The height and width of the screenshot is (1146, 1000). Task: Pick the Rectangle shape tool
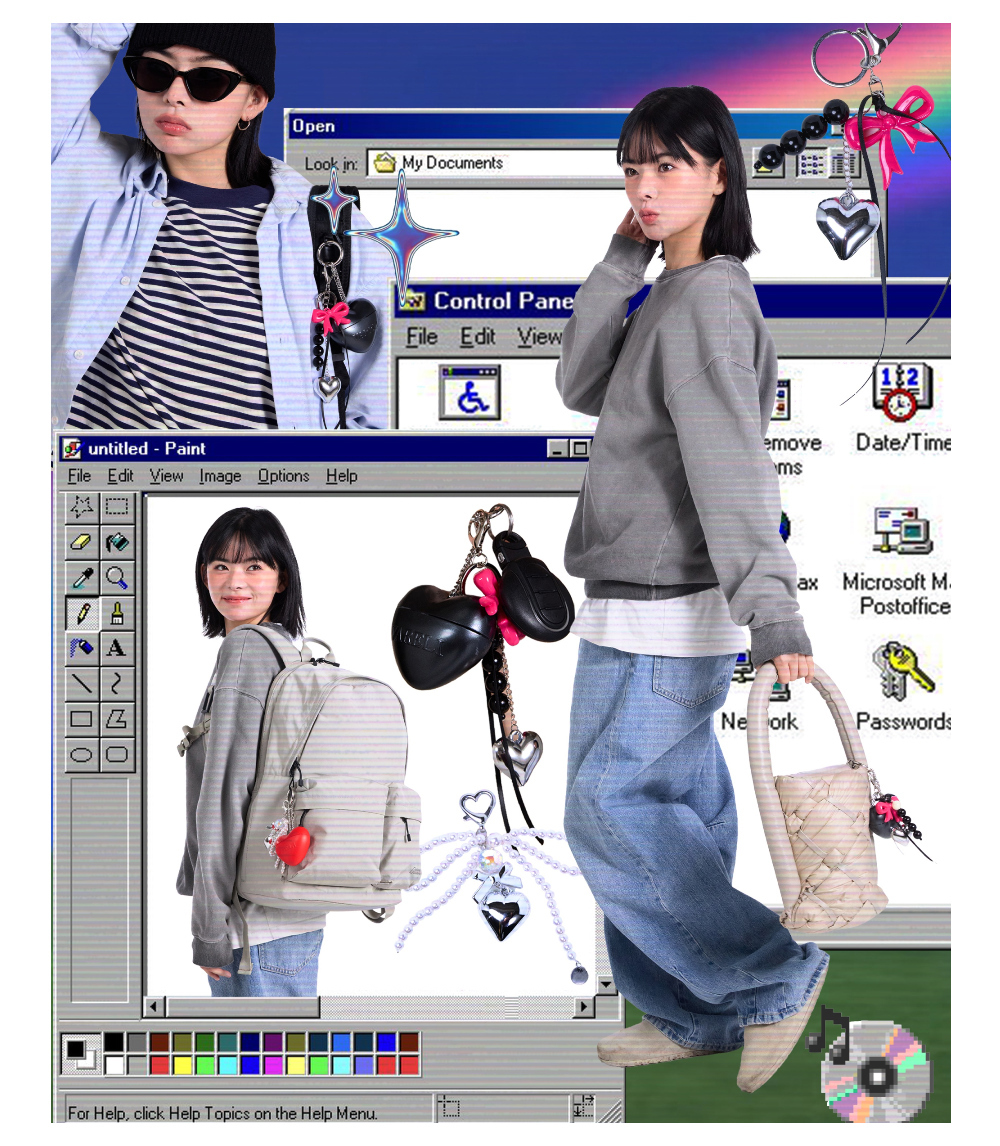82,718
